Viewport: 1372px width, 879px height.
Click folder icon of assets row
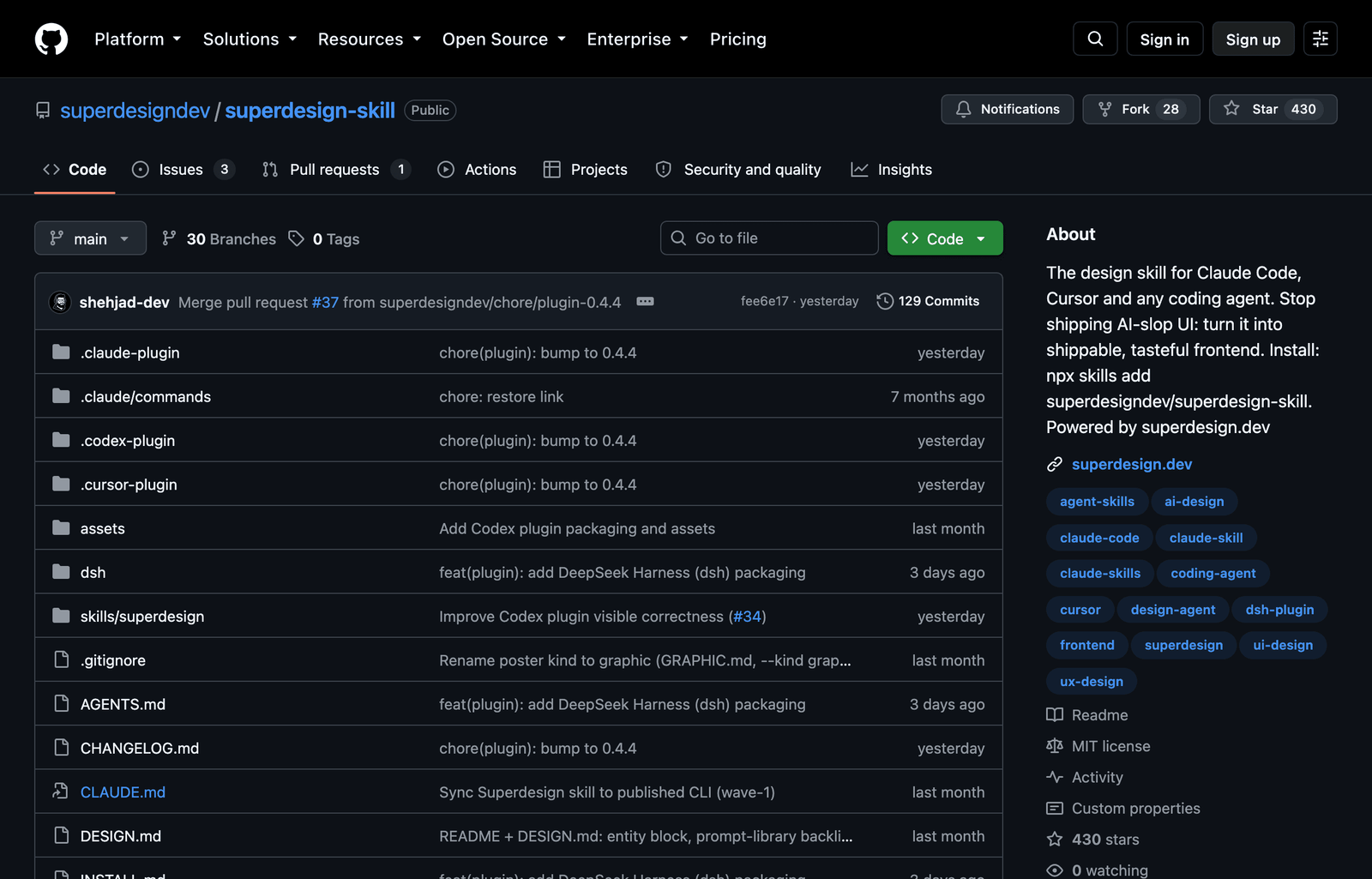(61, 528)
